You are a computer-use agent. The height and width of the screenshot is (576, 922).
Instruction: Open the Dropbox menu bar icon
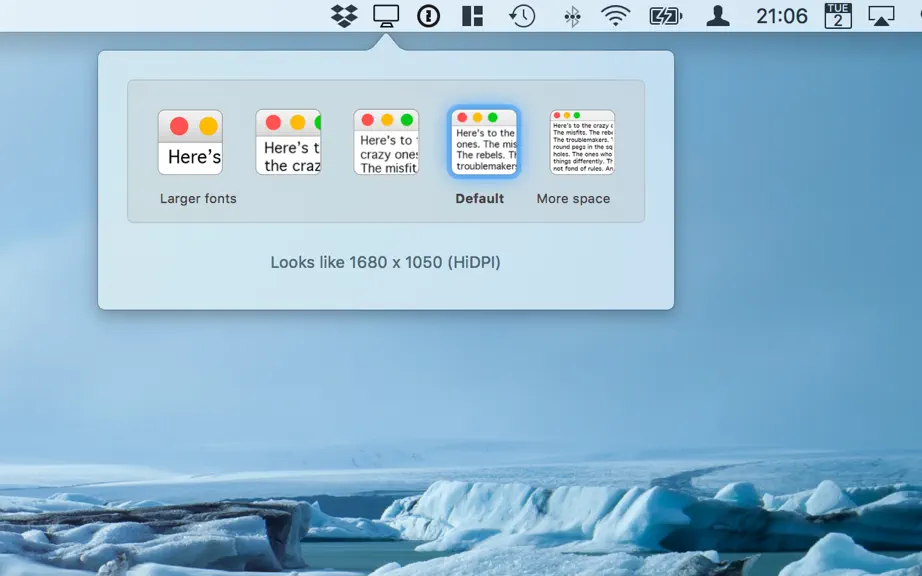345,16
